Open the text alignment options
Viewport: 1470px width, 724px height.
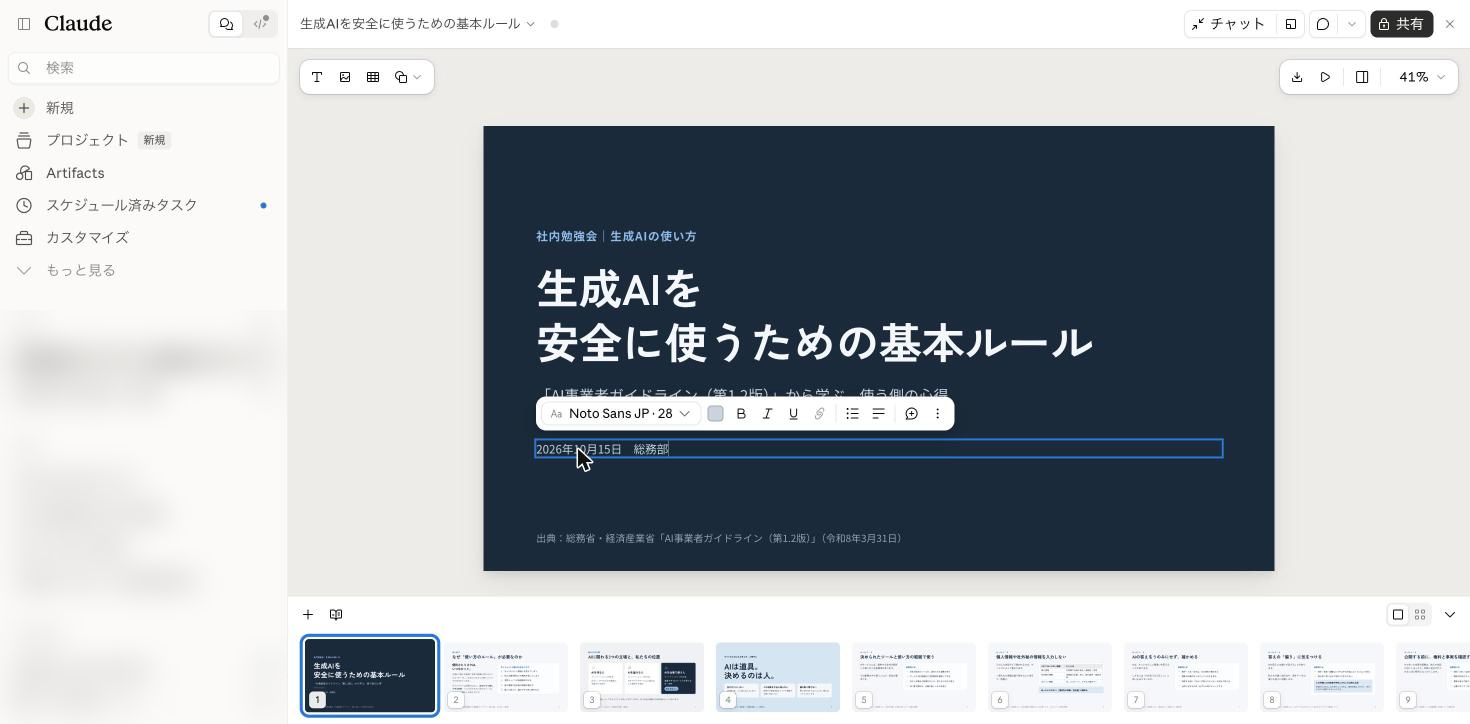pos(878,414)
